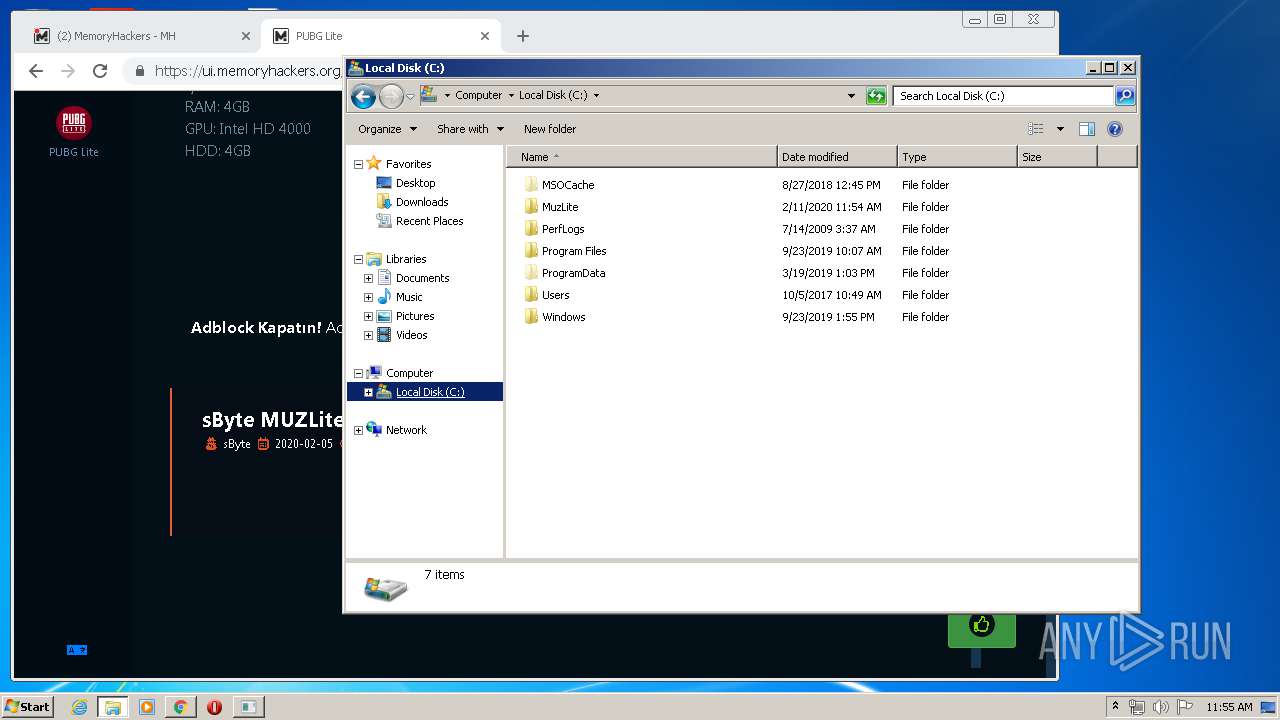Click the Explorer Forward arrow button
1280x720 pixels.
391,96
